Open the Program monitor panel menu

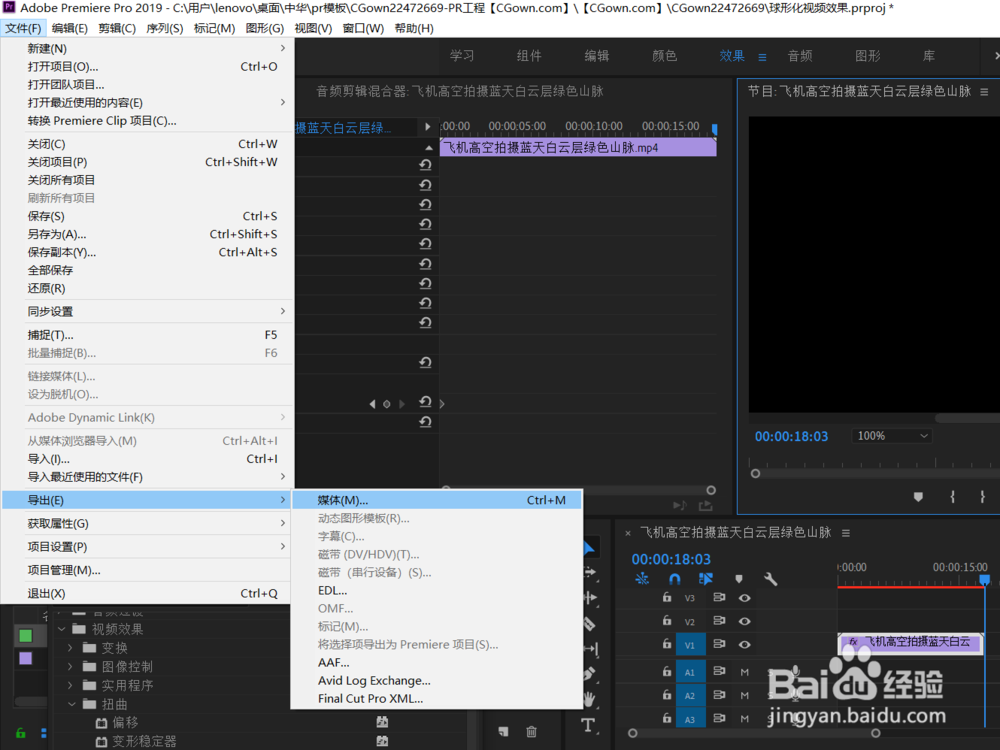click(x=984, y=92)
